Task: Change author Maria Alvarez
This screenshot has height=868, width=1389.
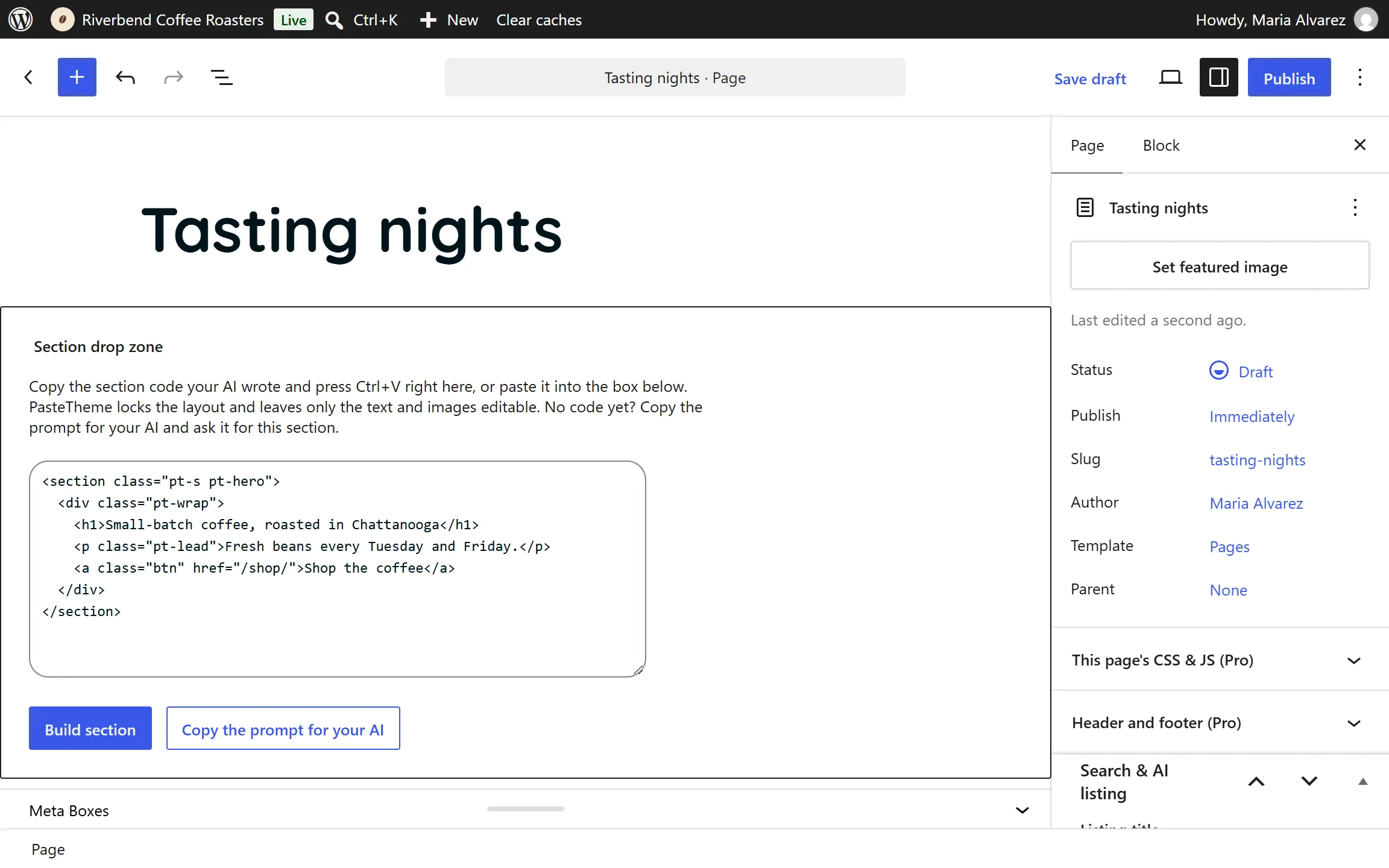Action: [1256, 503]
